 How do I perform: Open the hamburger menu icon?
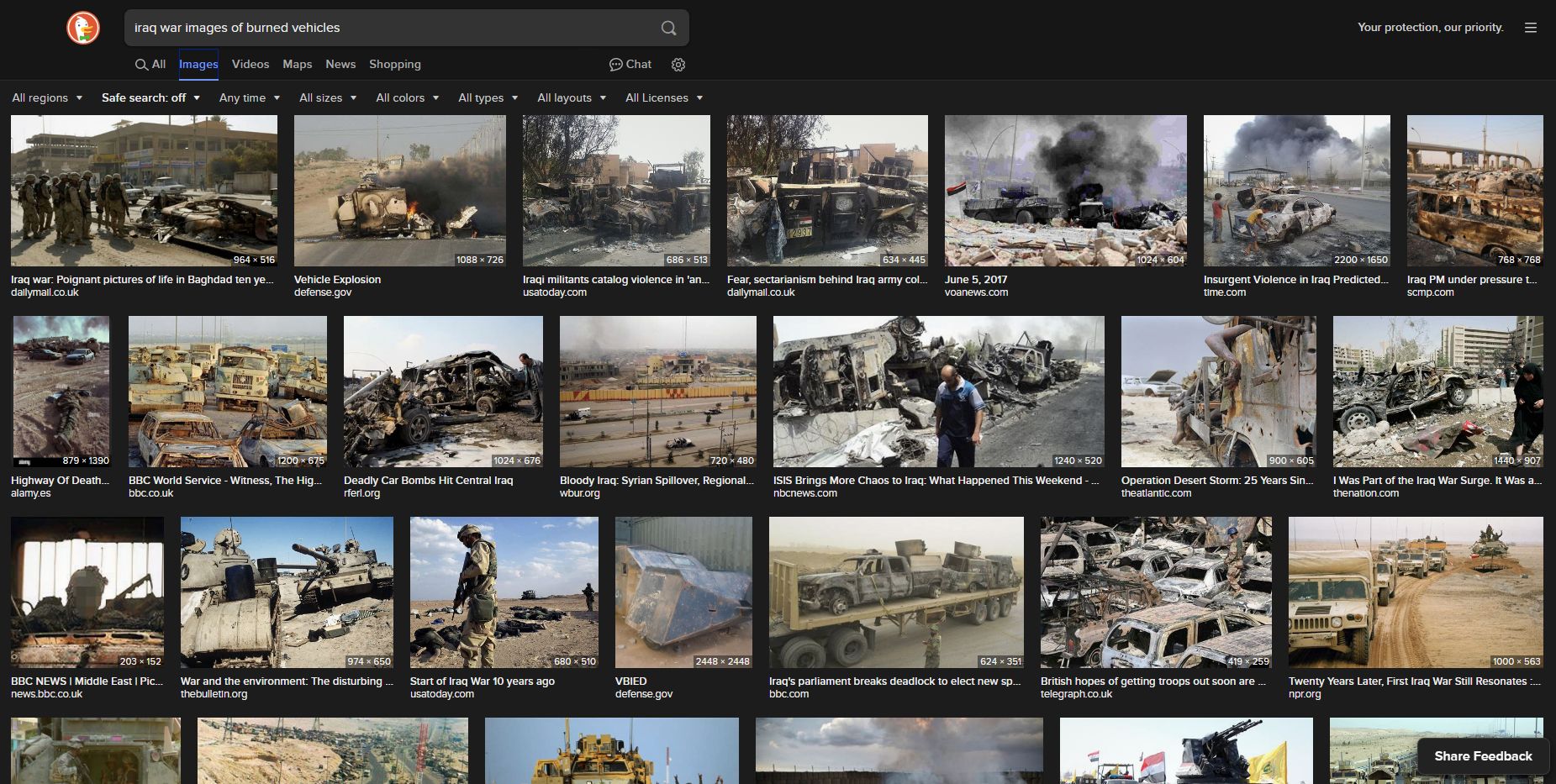tap(1531, 28)
